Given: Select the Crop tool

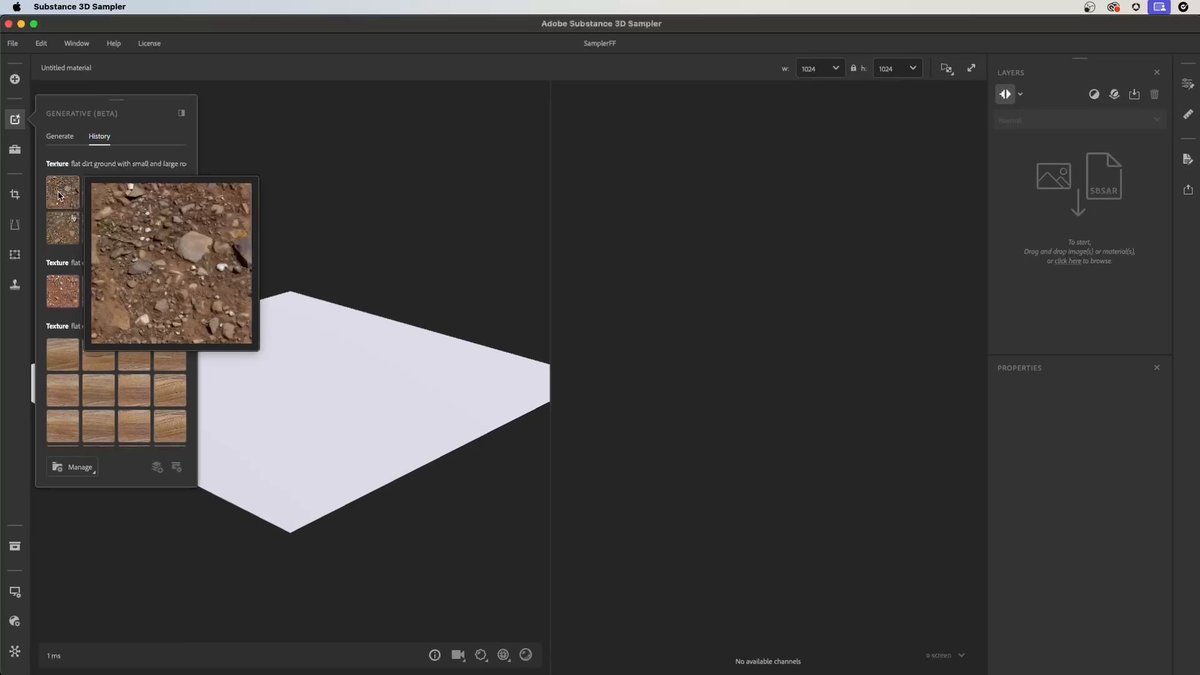Looking at the screenshot, I should pyautogui.click(x=15, y=194).
